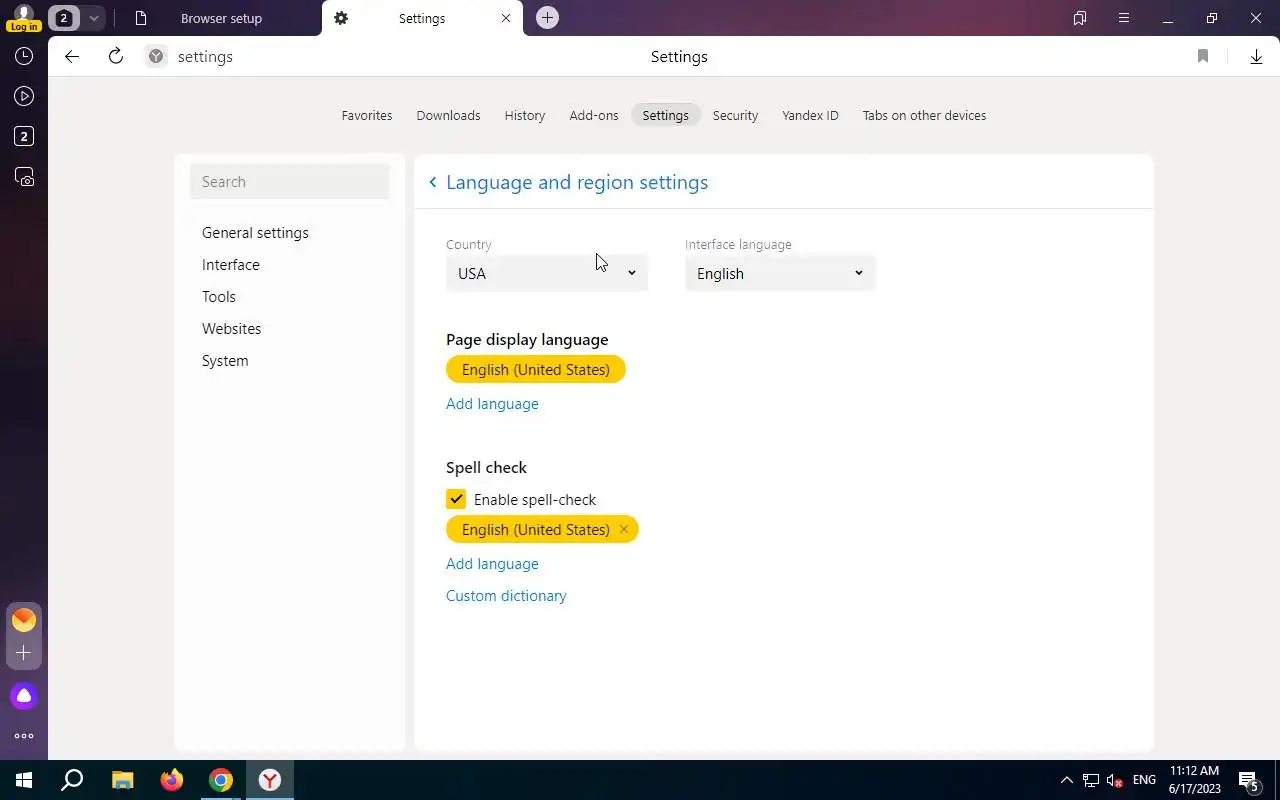
Task: Click the Yandex site icon in address bar
Action: (156, 57)
